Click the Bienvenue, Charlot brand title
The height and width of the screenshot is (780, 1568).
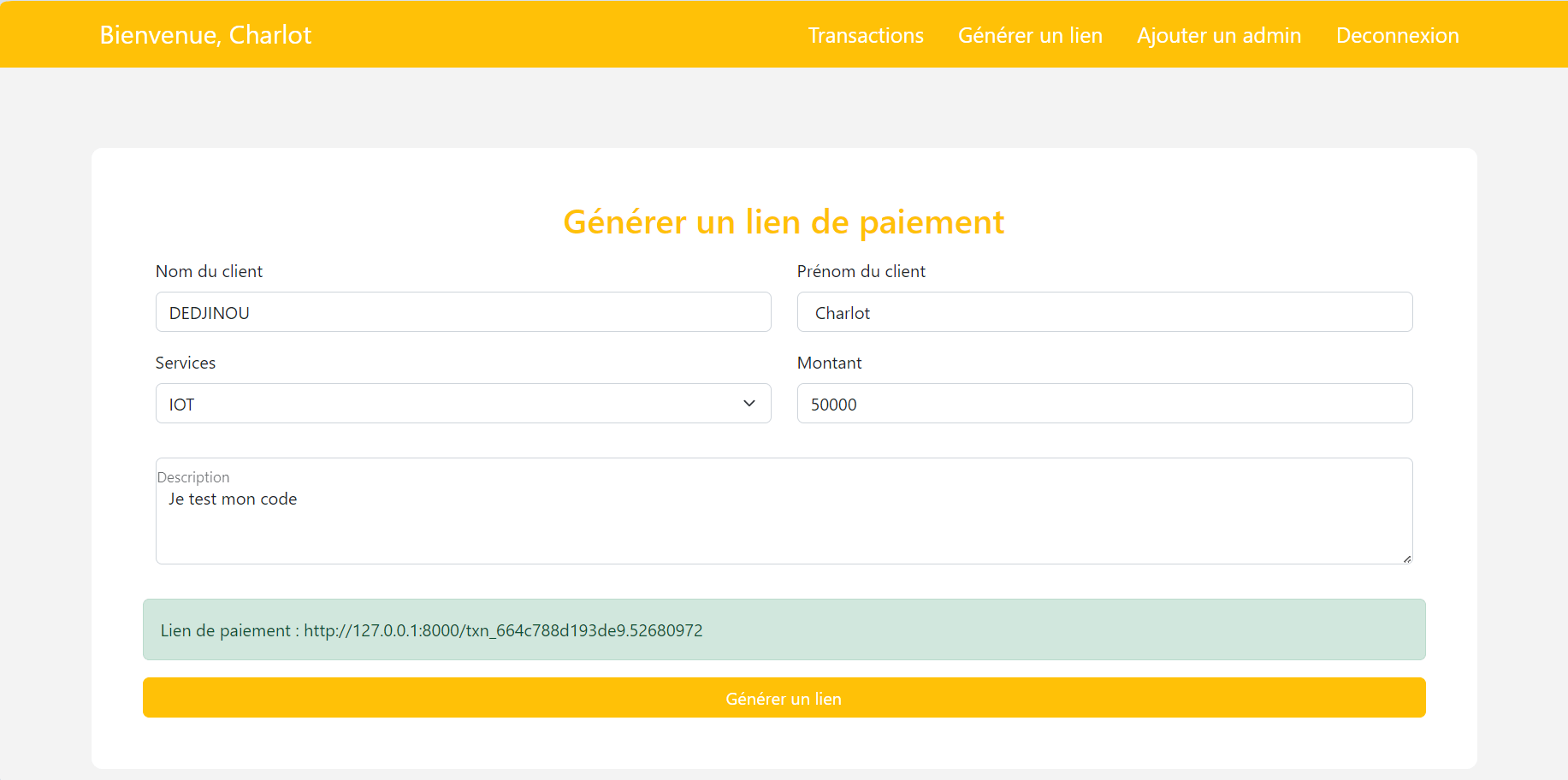(205, 35)
